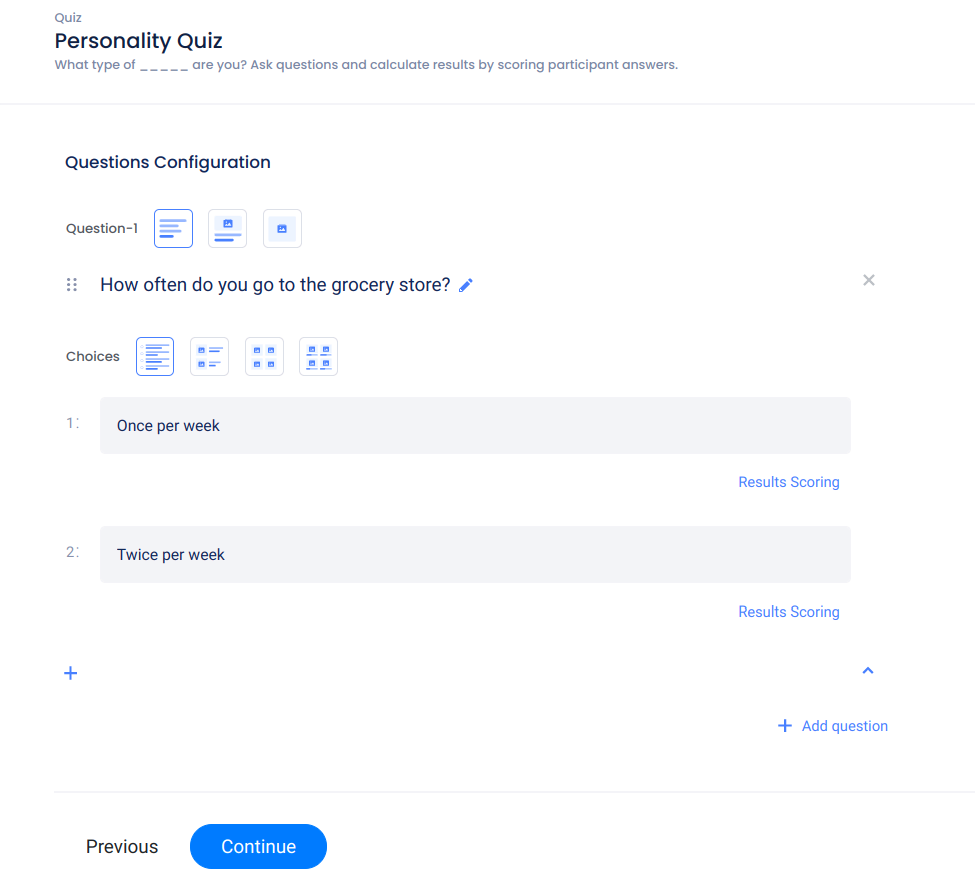This screenshot has height=895, width=976.
Task: Add a new choice with plus icon
Action: pos(71,673)
